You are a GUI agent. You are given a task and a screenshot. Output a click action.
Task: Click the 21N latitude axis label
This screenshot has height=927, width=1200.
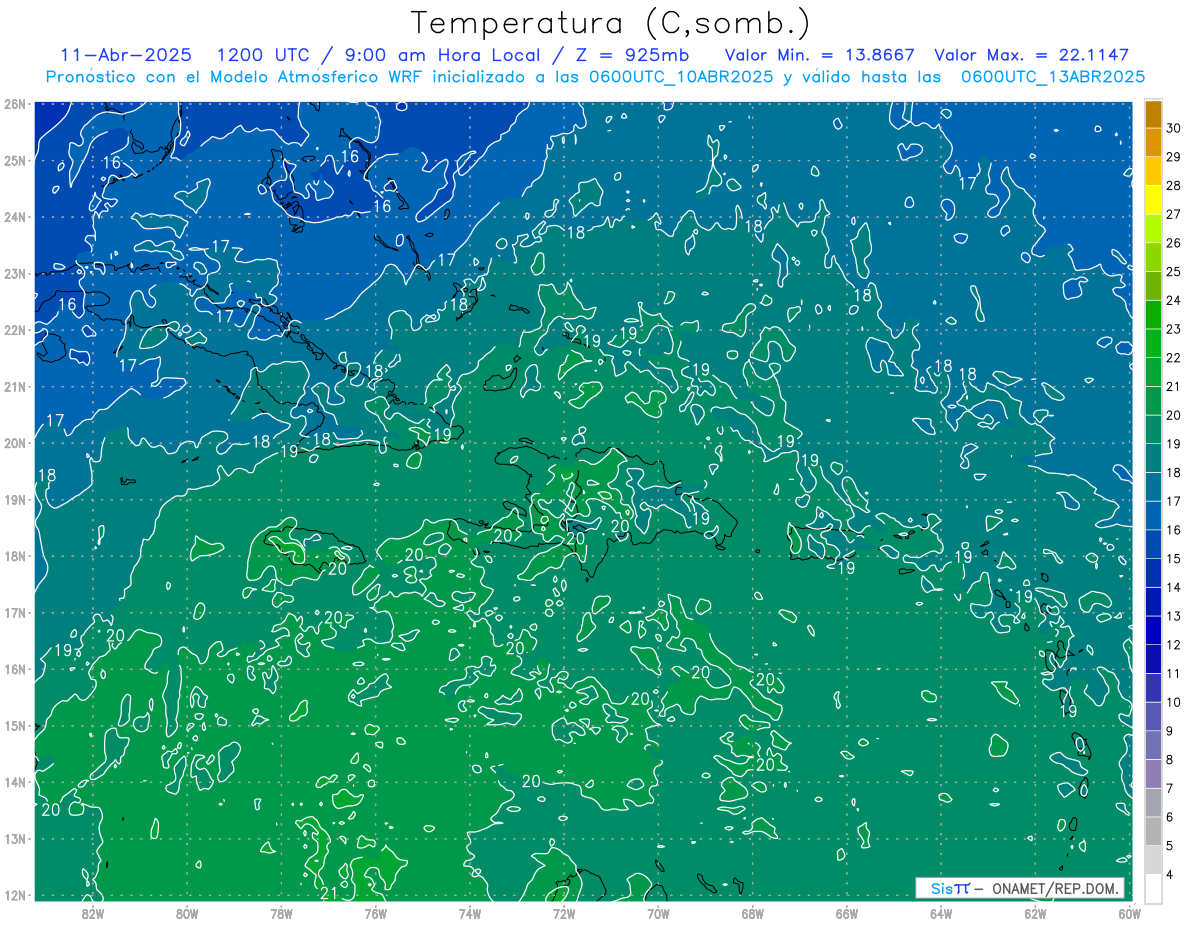(14, 387)
